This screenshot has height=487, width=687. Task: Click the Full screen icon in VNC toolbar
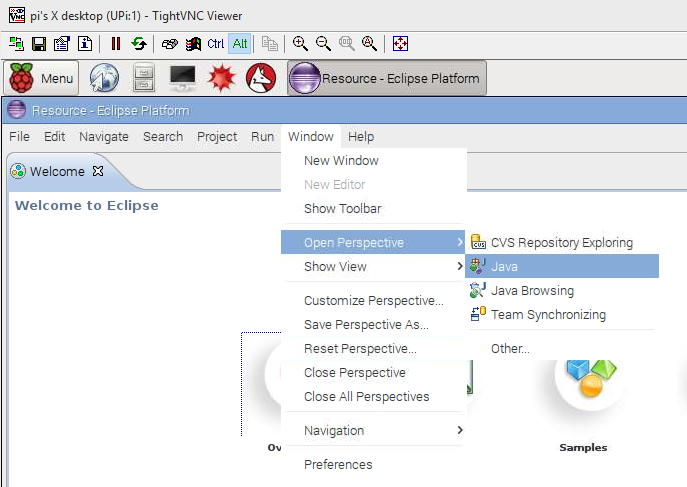click(x=400, y=44)
